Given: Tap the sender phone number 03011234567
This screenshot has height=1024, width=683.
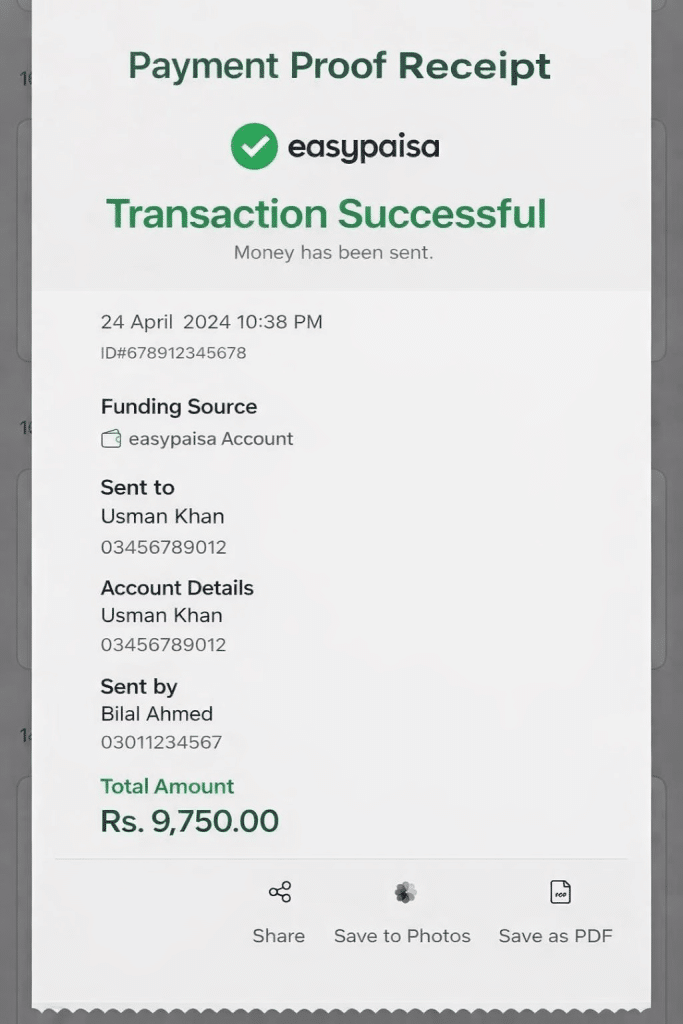Looking at the screenshot, I should 161,742.
